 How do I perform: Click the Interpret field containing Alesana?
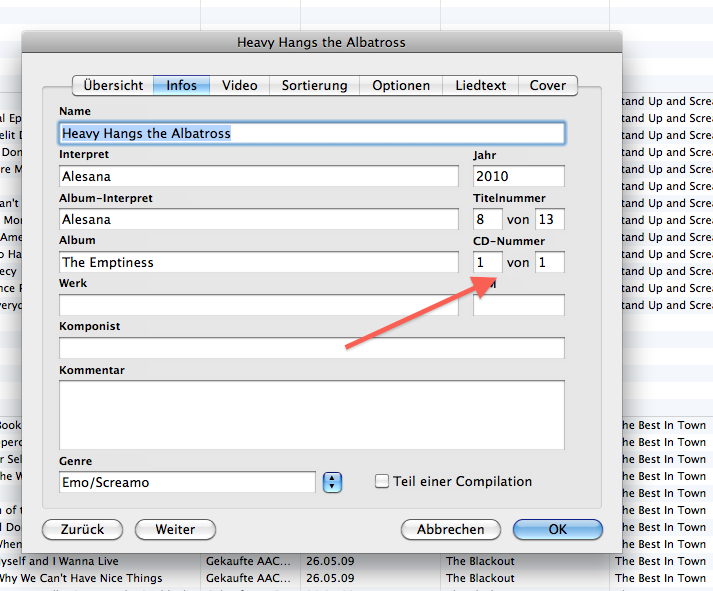(259, 176)
